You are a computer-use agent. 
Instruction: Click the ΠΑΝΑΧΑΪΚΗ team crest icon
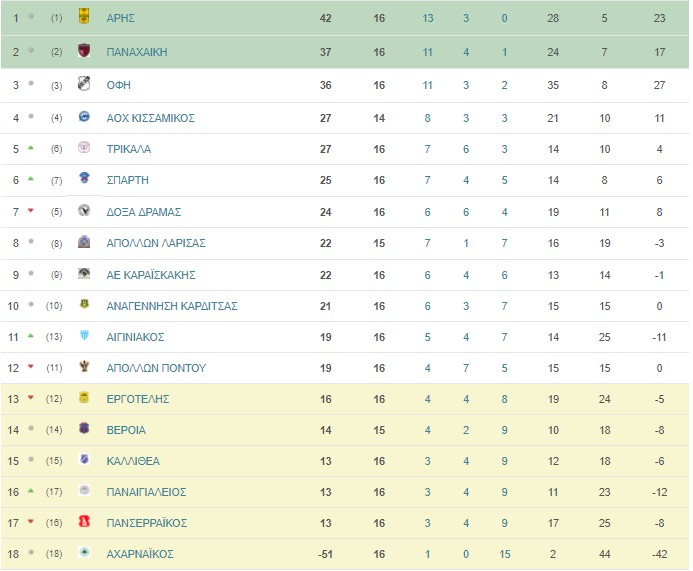click(84, 50)
